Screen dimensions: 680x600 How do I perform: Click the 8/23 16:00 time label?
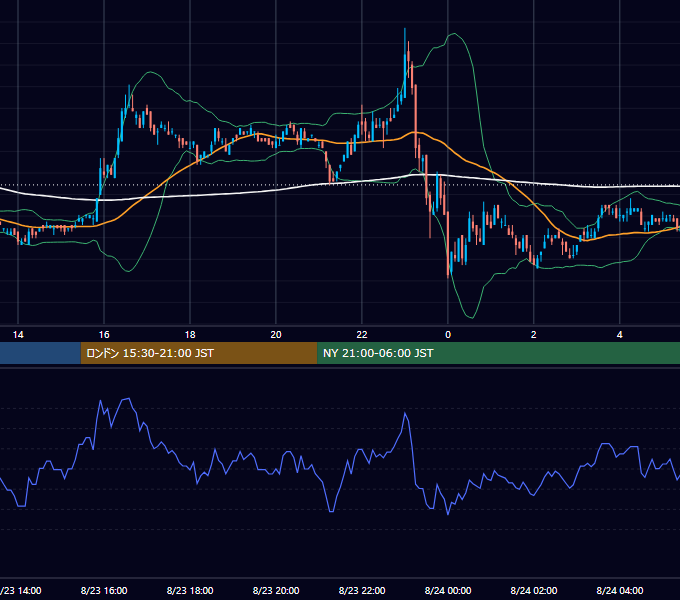[x=104, y=590]
